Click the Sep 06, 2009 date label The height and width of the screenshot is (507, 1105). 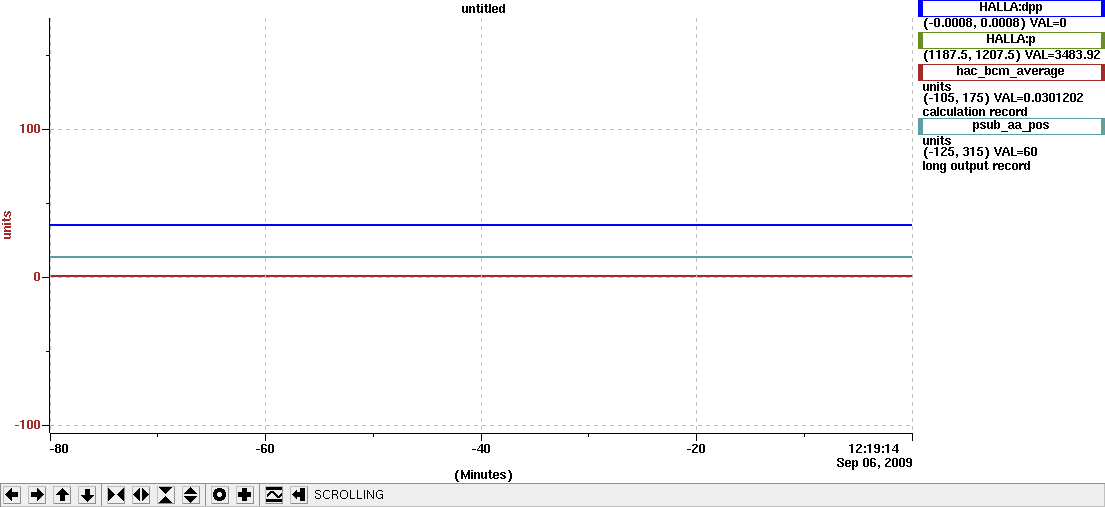875,463
